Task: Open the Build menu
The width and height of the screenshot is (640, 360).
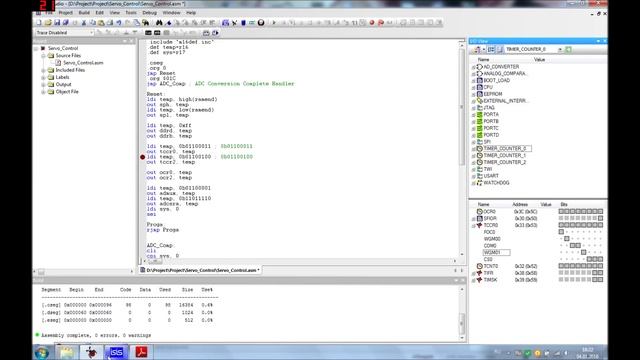Action: [x=84, y=13]
